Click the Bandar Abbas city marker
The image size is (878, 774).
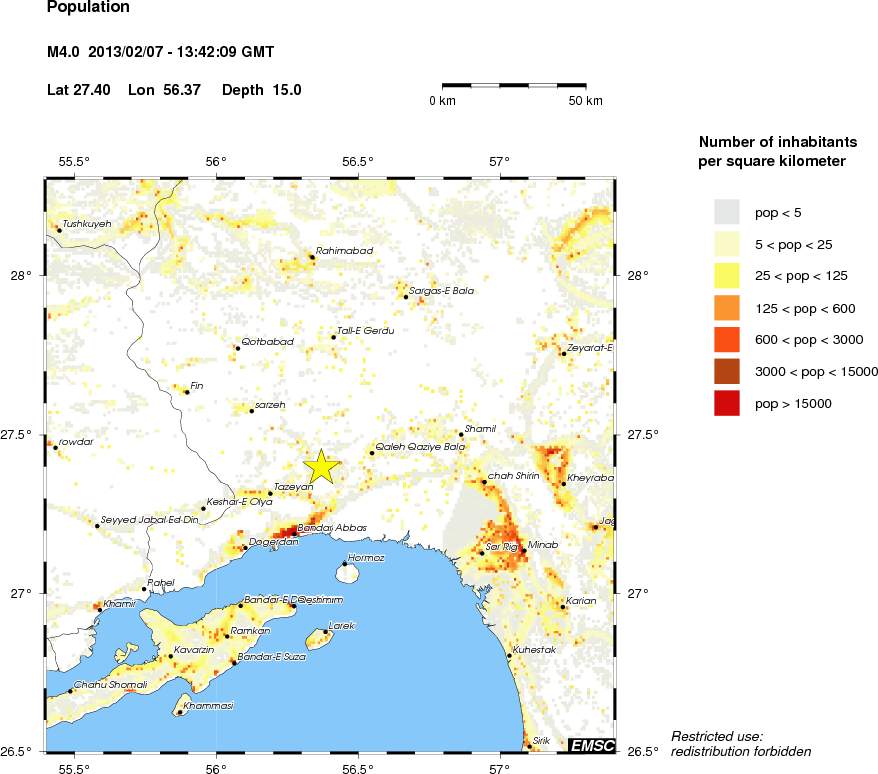pos(294,532)
